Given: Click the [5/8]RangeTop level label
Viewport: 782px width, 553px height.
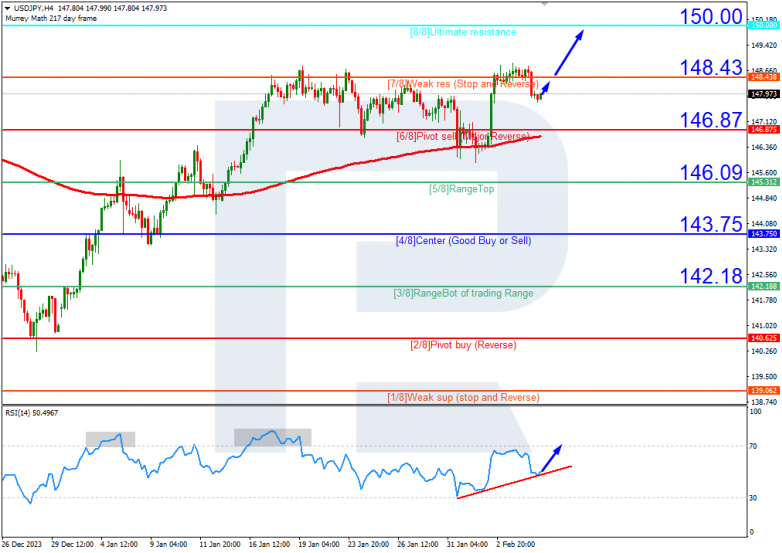Looking at the screenshot, I should tap(462, 189).
